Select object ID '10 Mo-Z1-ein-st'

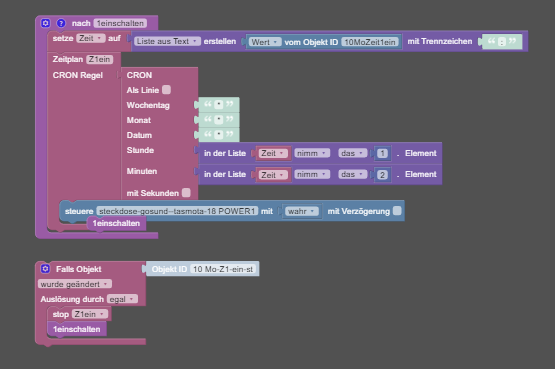pos(223,269)
